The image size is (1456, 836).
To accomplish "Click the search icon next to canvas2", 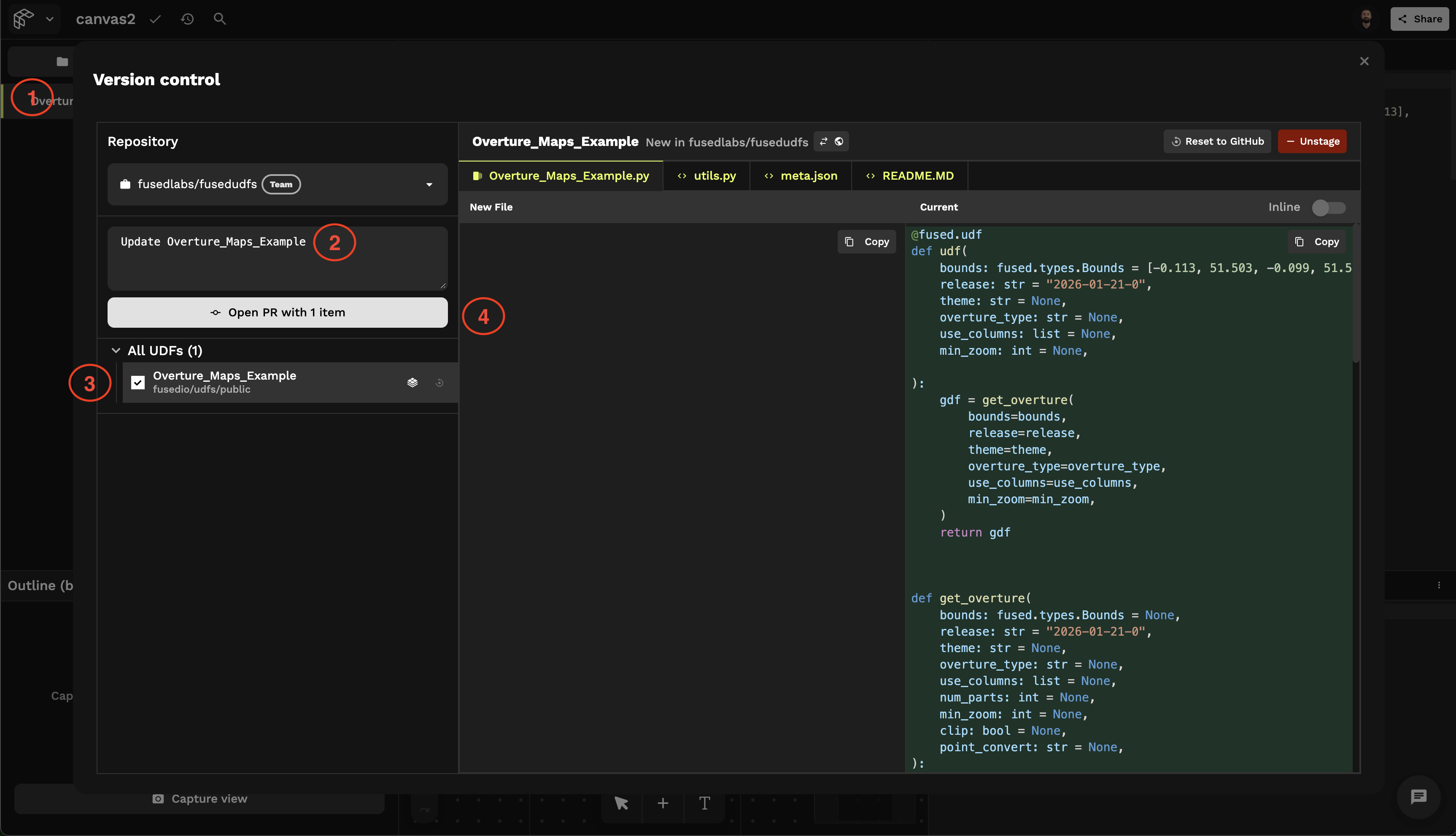I will point(220,19).
